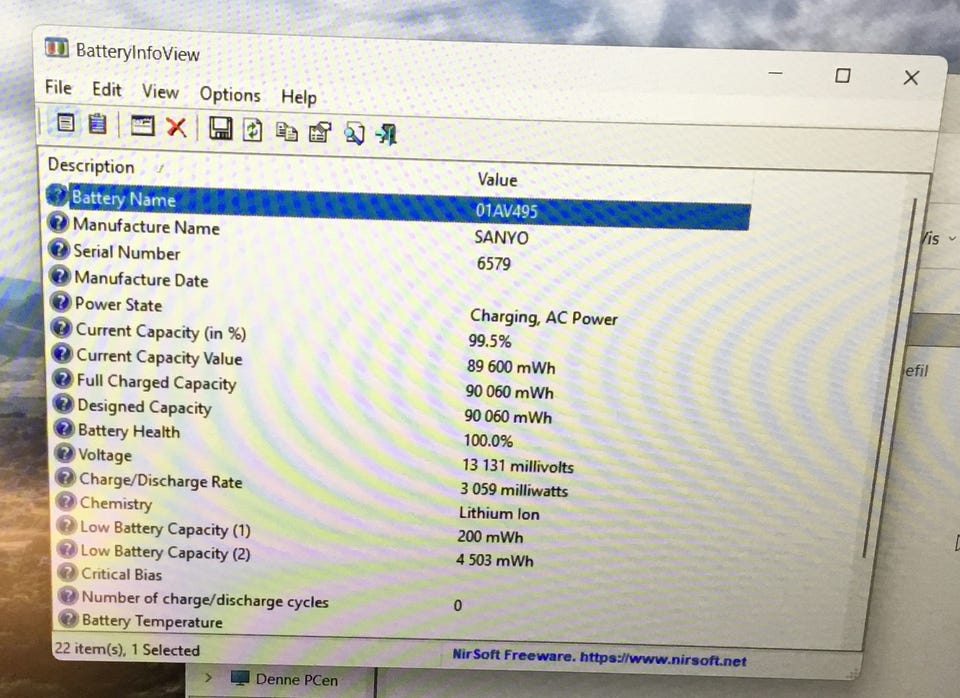This screenshot has width=960, height=698.
Task: Click the BatteryInfoView app icon in title bar
Action: coord(57,48)
